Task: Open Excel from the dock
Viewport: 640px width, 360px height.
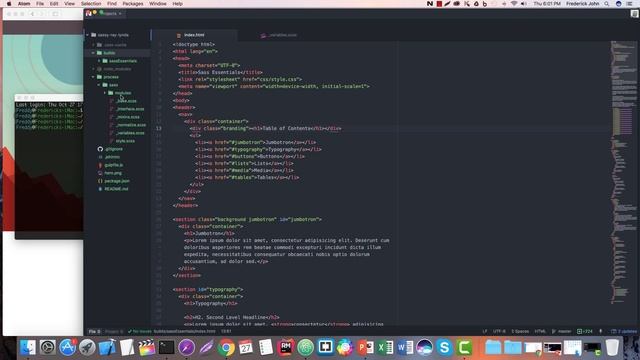Action: pos(385,348)
